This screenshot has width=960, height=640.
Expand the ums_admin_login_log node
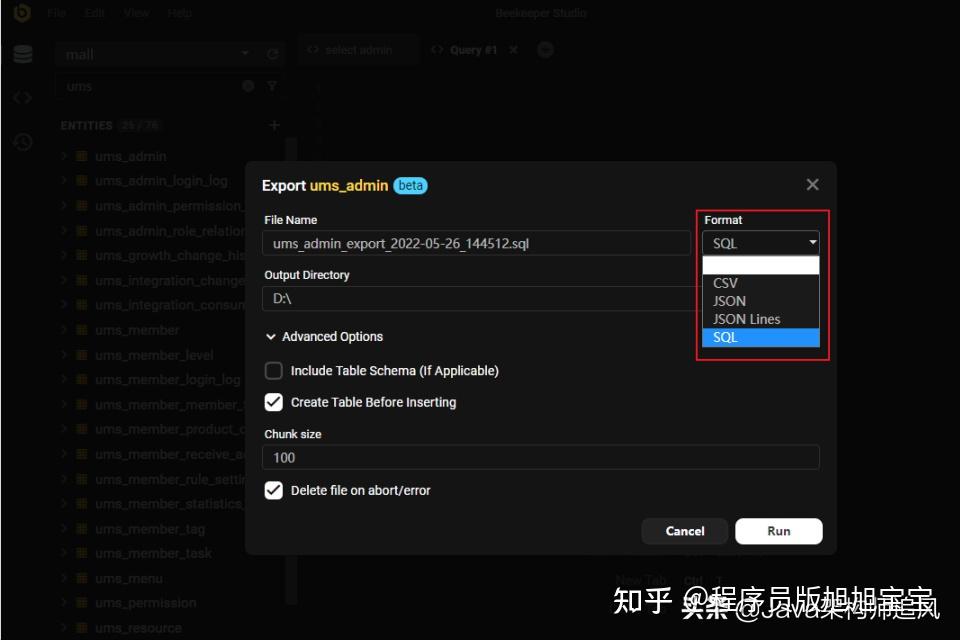[64, 181]
